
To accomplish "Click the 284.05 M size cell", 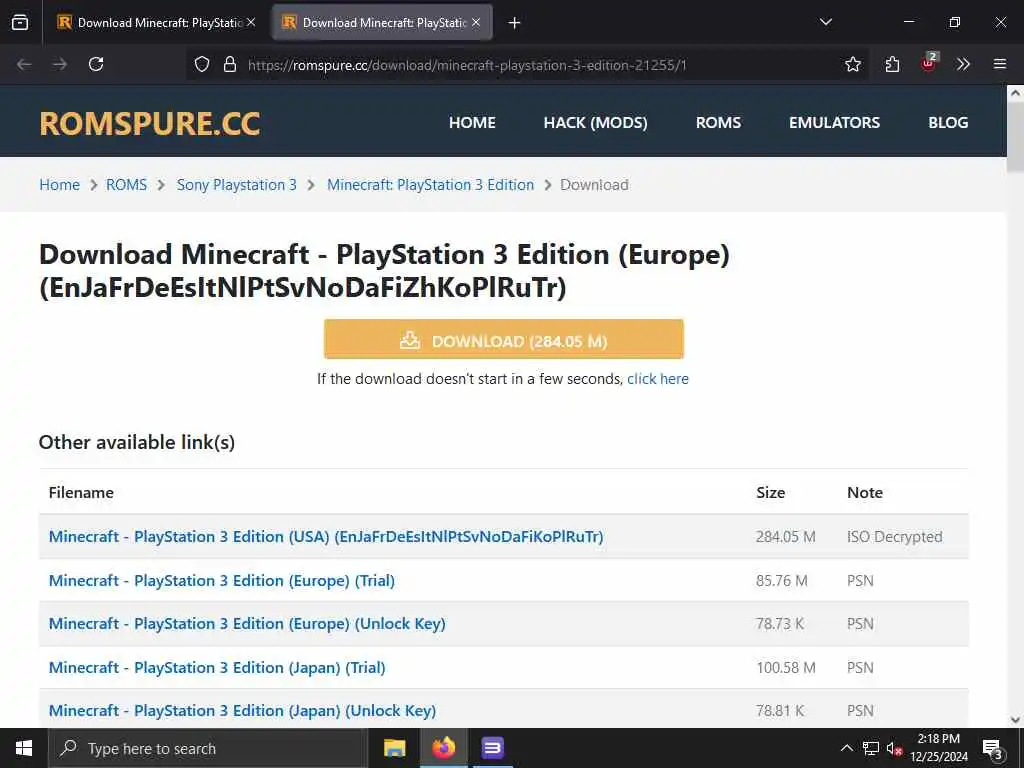I will 786,537.
